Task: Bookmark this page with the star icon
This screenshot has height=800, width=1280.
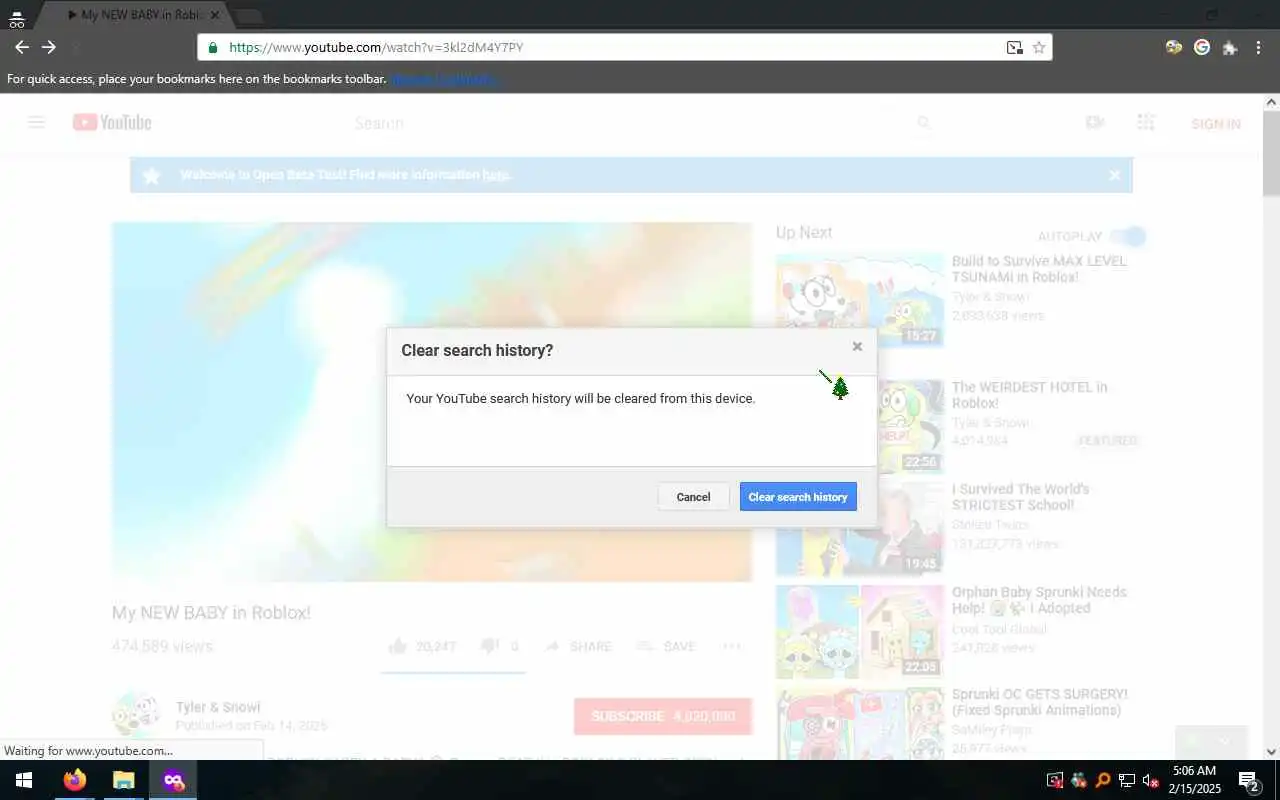Action: click(1039, 47)
